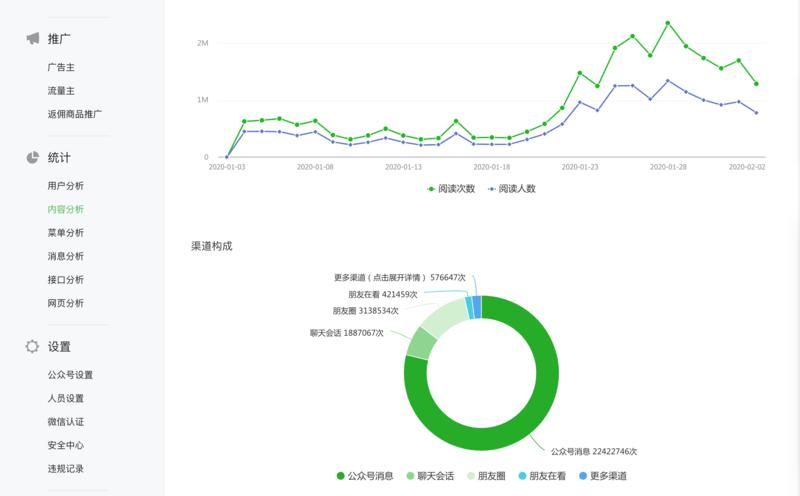Screen dimensions: 800x496
Task: Select the medium green 聊天会话 donut segment
Action: [421, 343]
